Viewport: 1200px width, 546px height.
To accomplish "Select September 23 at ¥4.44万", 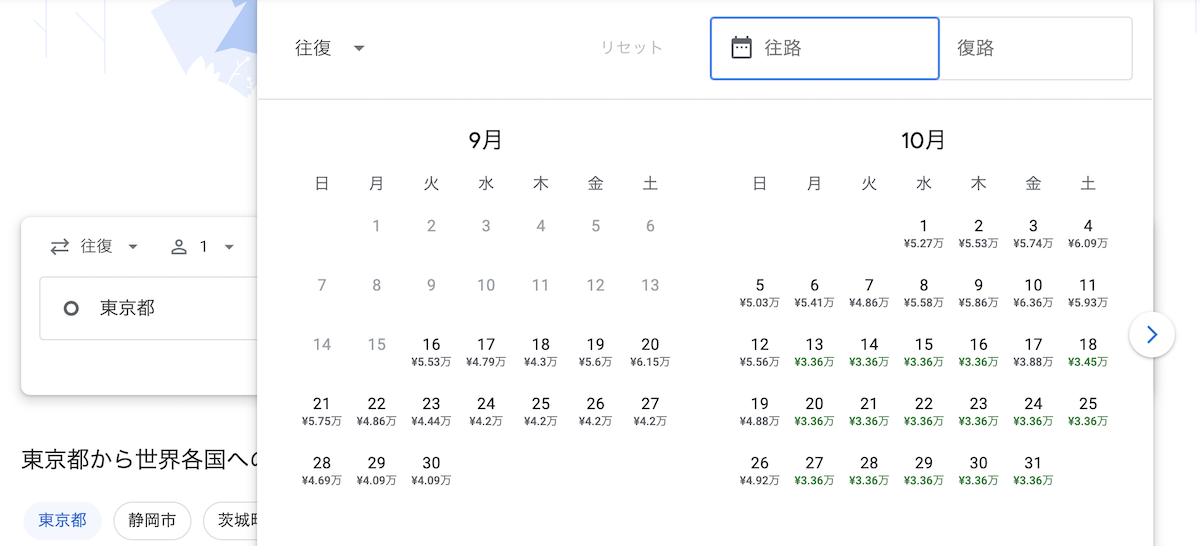I will [x=431, y=411].
